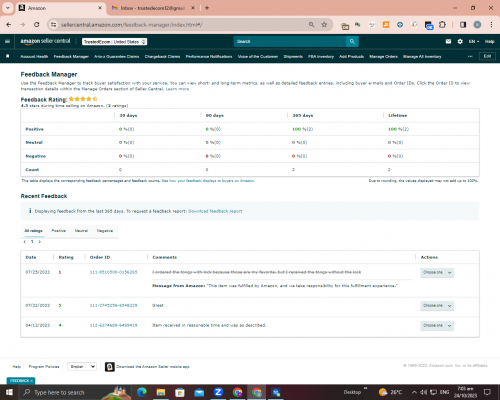
Task: Open Voice of the Customer menu item
Action: [258, 56]
